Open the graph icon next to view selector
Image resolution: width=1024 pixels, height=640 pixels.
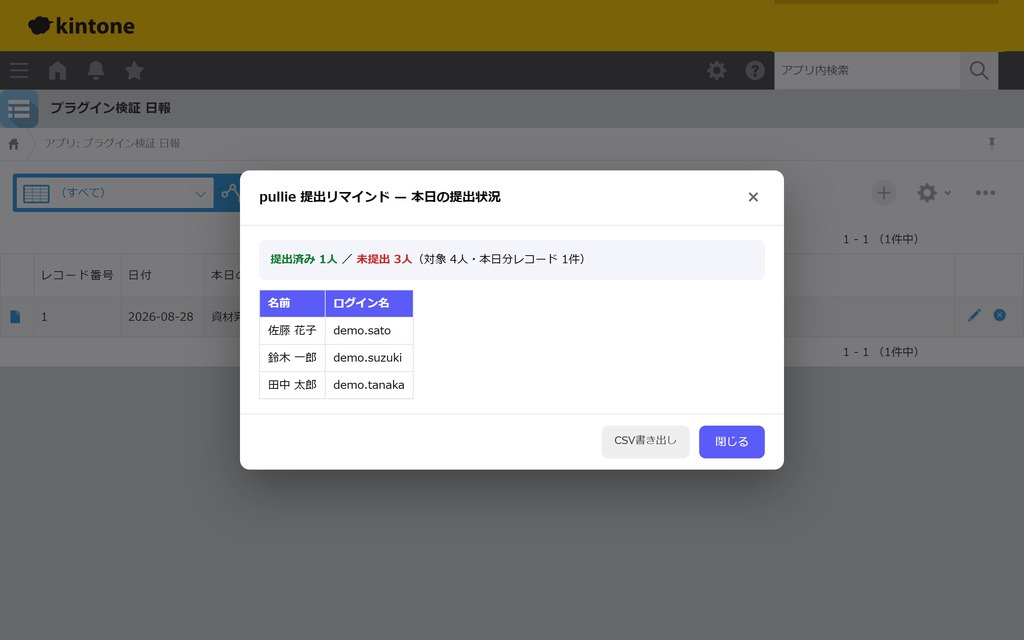tap(230, 192)
